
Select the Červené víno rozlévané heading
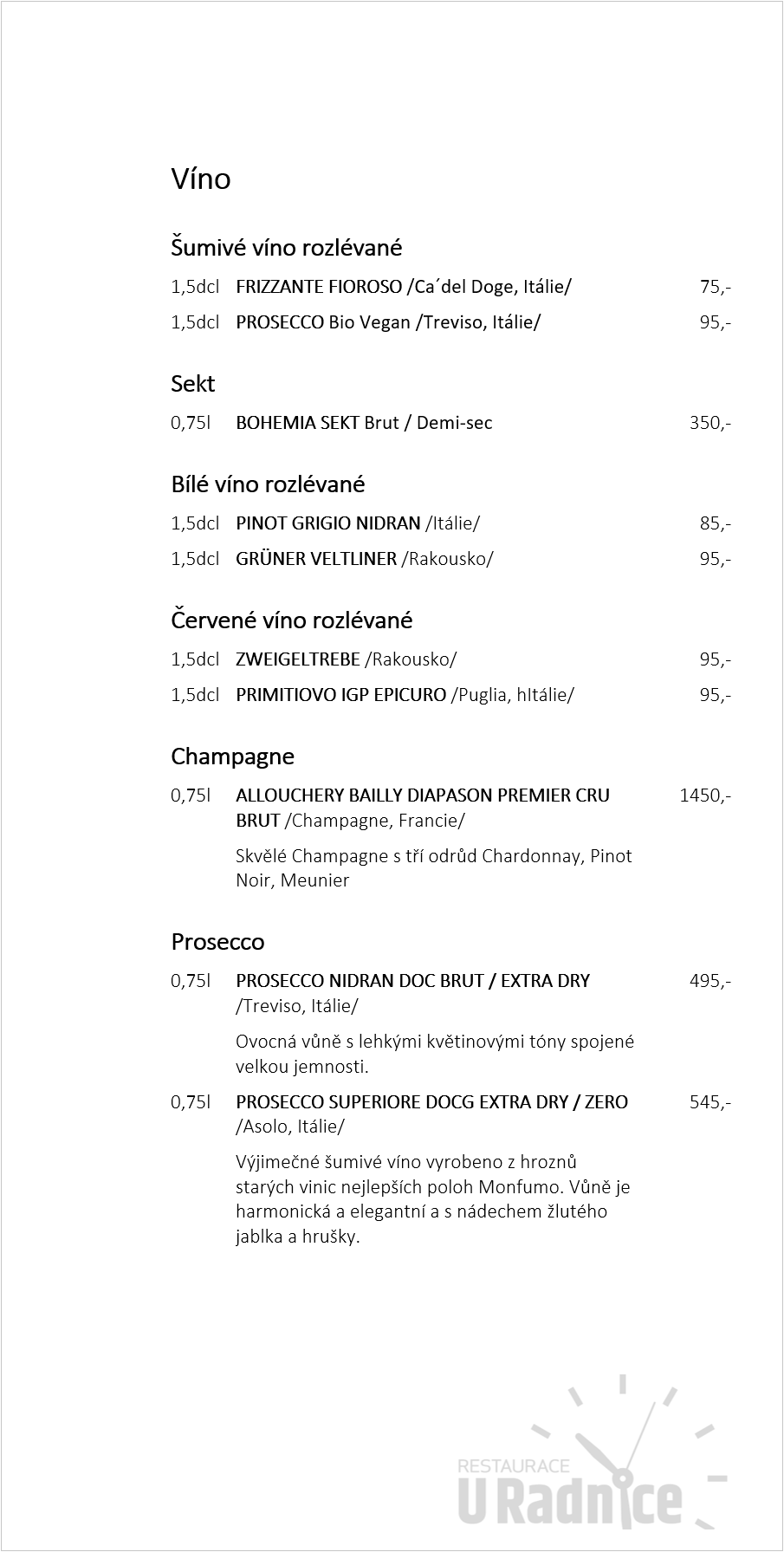pyautogui.click(x=291, y=620)
